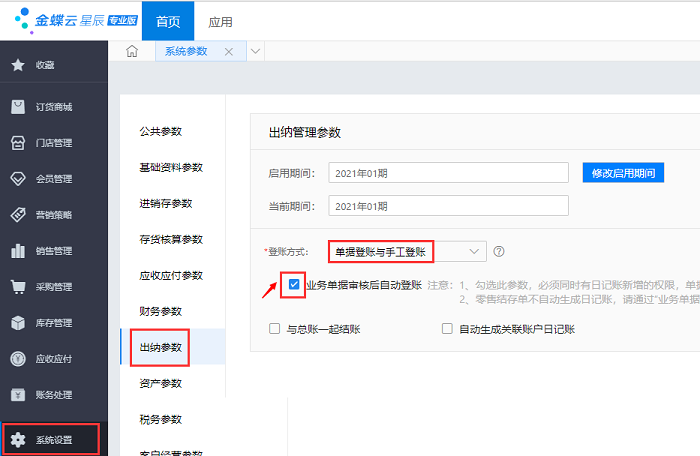The width and height of the screenshot is (700, 456).
Task: Click the 门店管理 store icon
Action: click(18, 143)
